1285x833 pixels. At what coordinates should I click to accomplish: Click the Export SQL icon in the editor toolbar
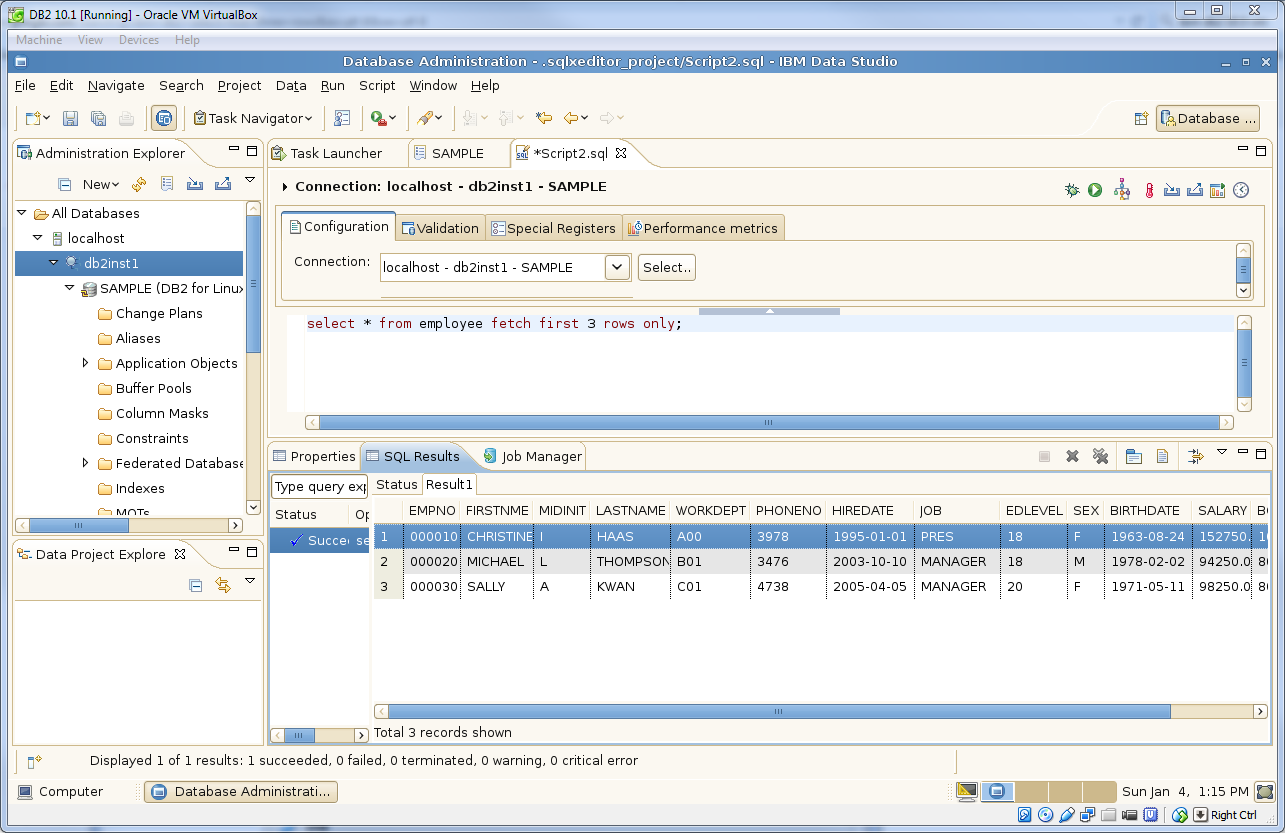pyautogui.click(x=1195, y=189)
